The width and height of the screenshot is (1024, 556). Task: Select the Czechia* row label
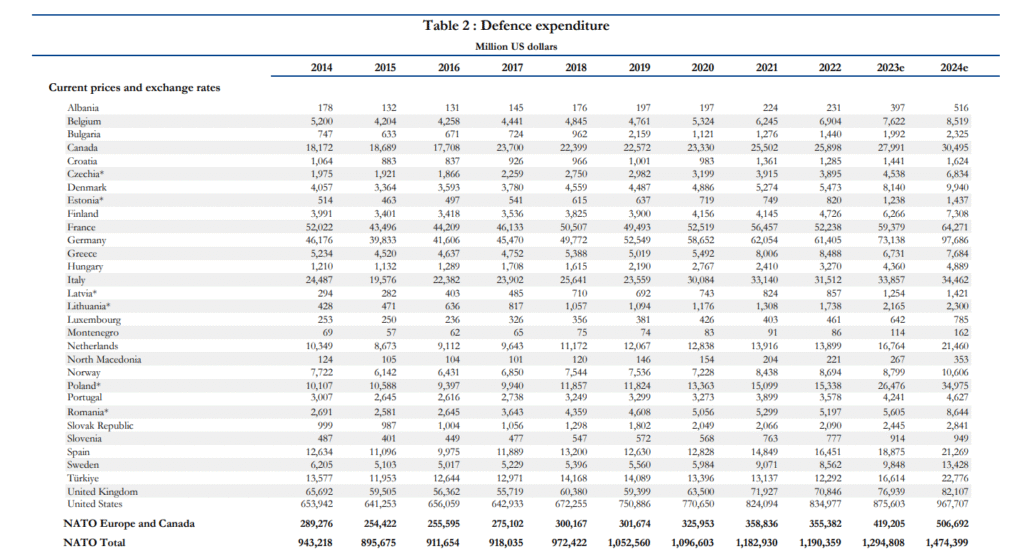coord(86,174)
